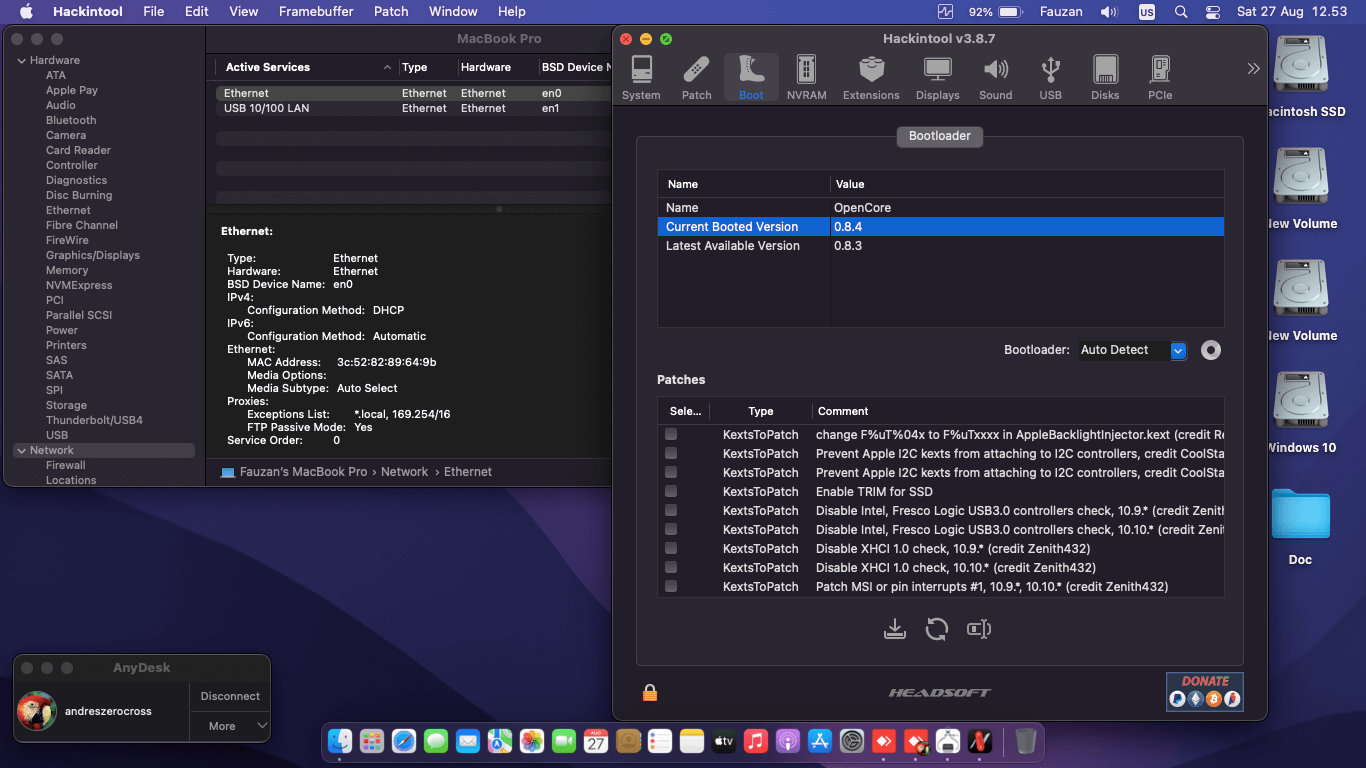
Task: Switch to the USB toolbar section
Action: [x=1050, y=77]
